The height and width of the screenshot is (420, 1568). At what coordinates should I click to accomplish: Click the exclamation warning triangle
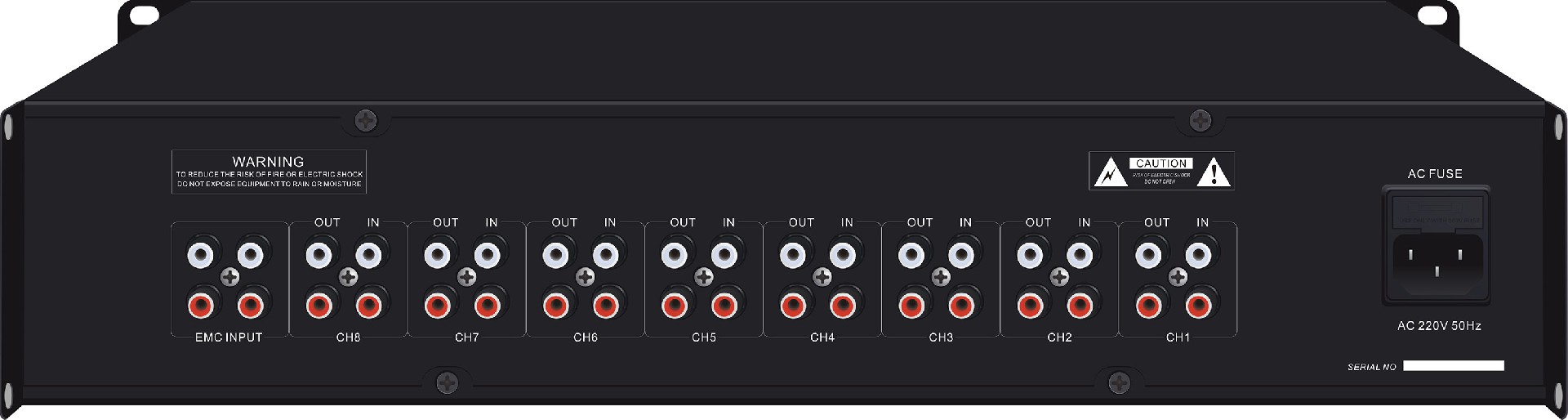[1215, 172]
